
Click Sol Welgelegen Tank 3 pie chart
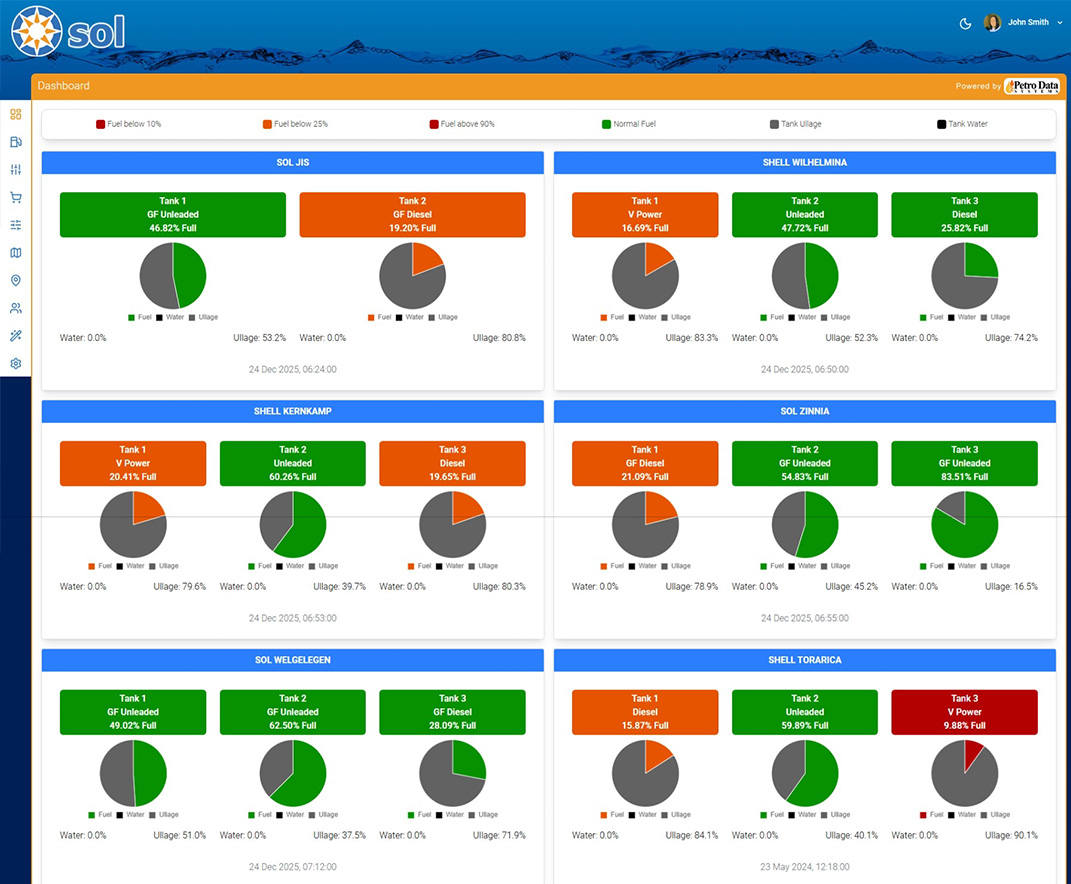click(x=452, y=773)
